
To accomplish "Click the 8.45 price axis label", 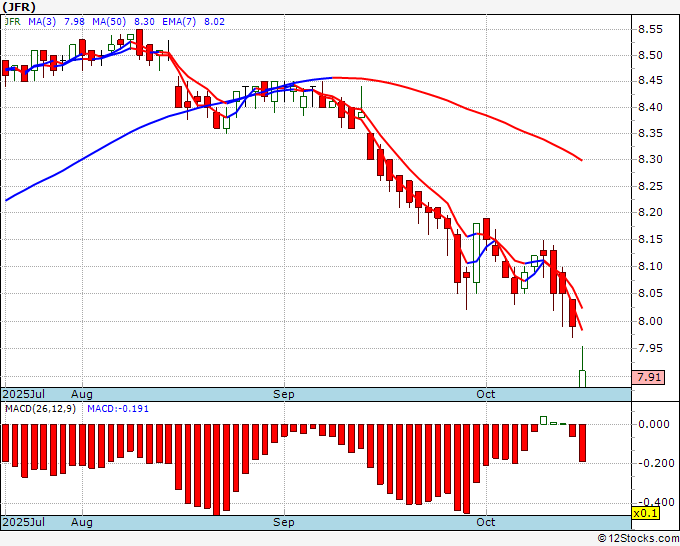I will [x=650, y=81].
